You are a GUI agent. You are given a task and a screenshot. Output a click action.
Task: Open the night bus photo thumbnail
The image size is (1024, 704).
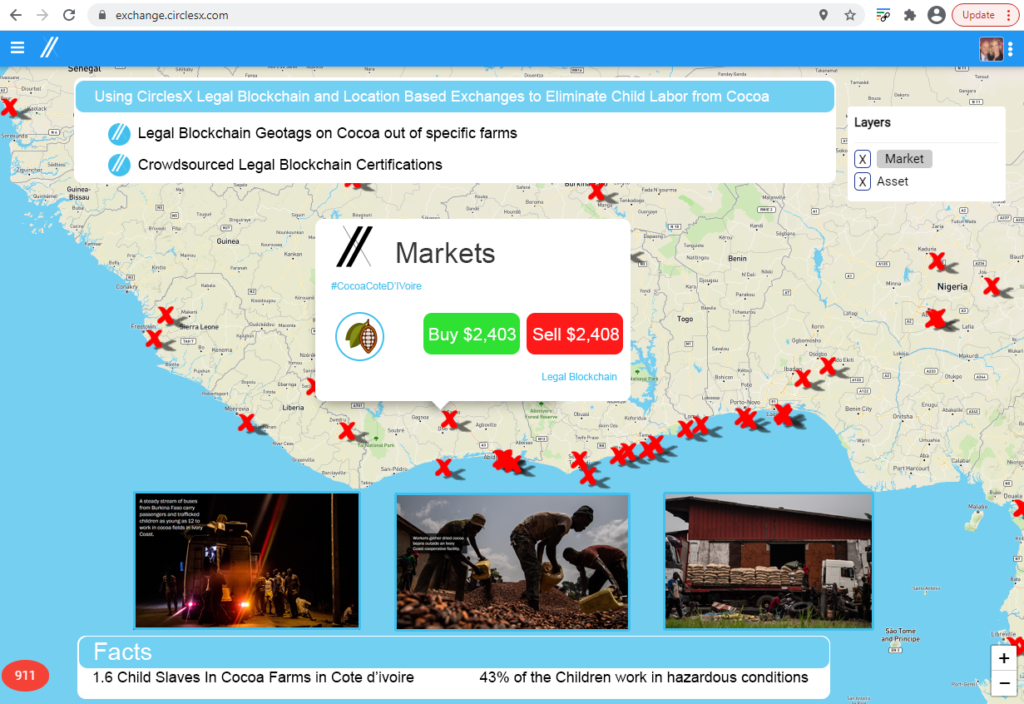[x=247, y=560]
